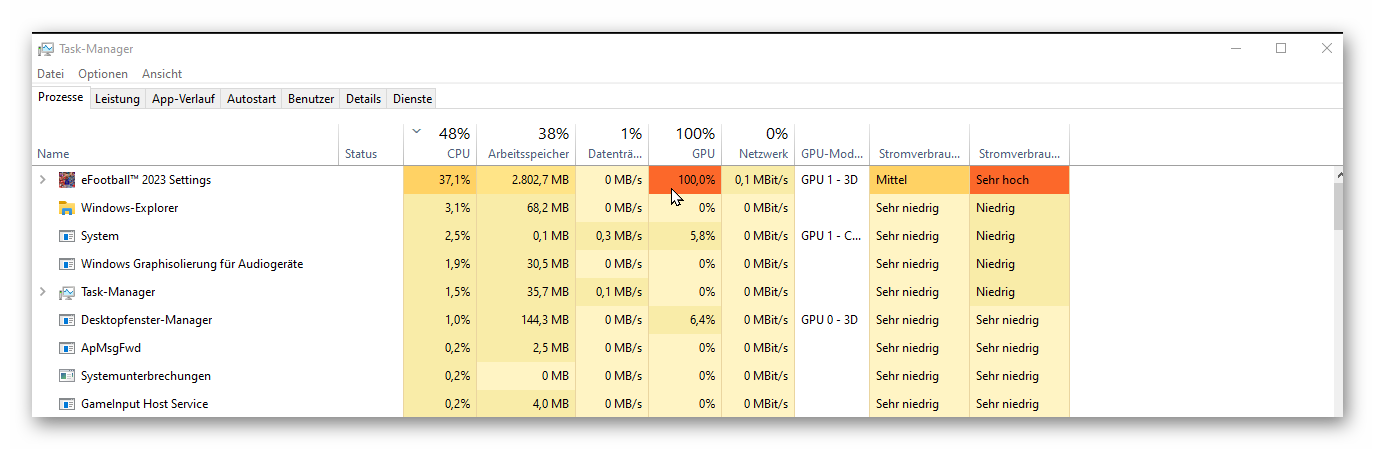This screenshot has width=1375, height=449.
Task: Switch to the Autostart tab
Action: (251, 99)
